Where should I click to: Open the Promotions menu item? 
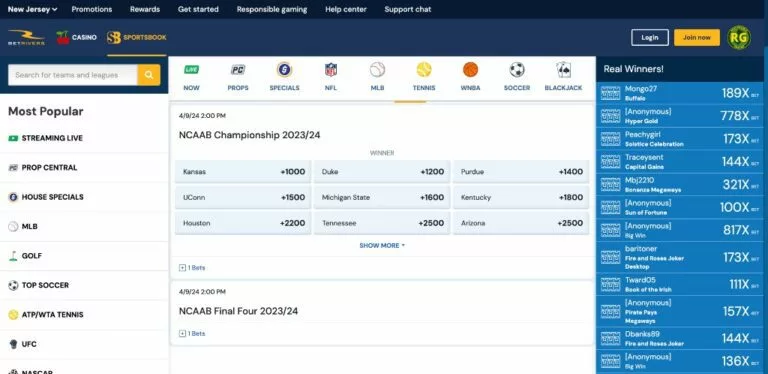point(92,9)
